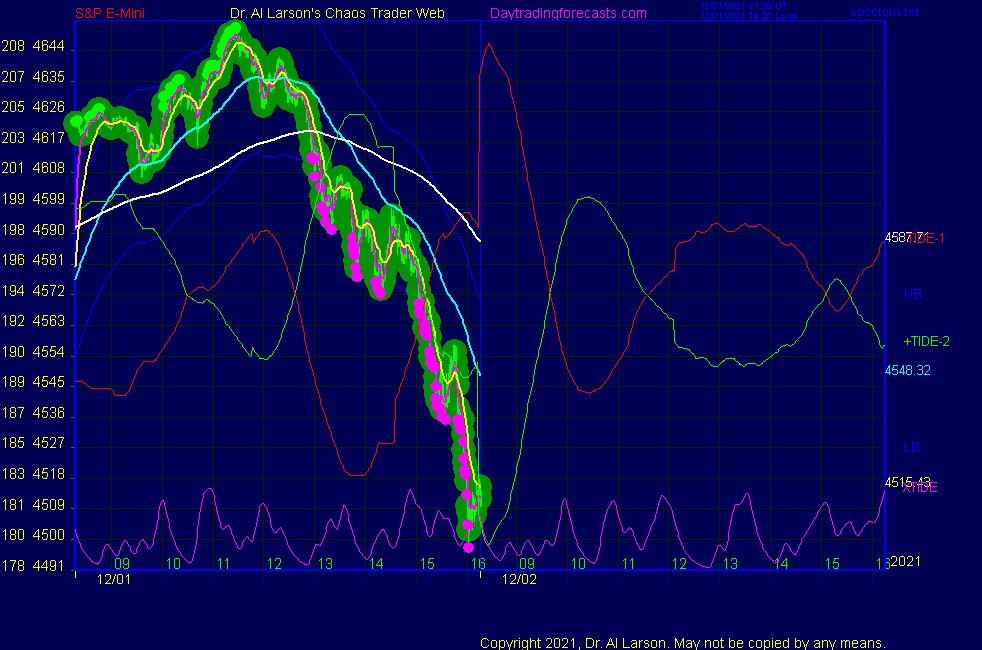The image size is (982, 650).
Task: Click the blue UB upper band label
Action: [x=912, y=295]
